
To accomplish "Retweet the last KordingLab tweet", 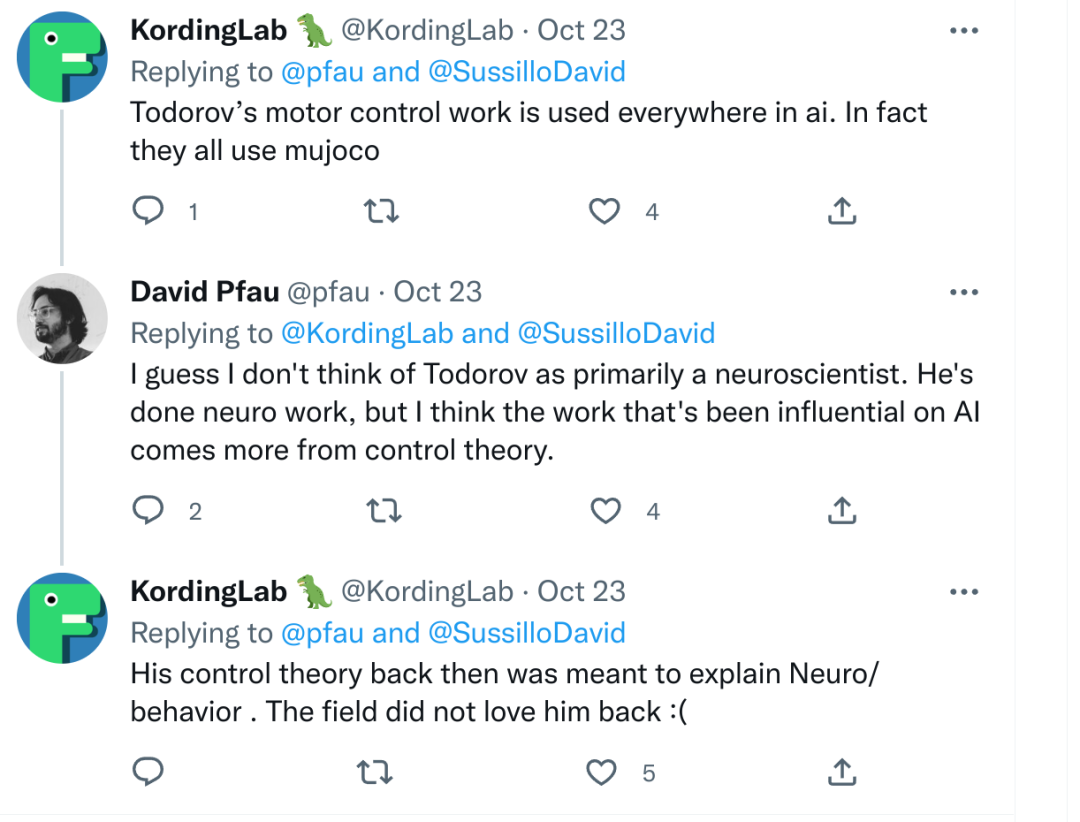I will click(378, 772).
